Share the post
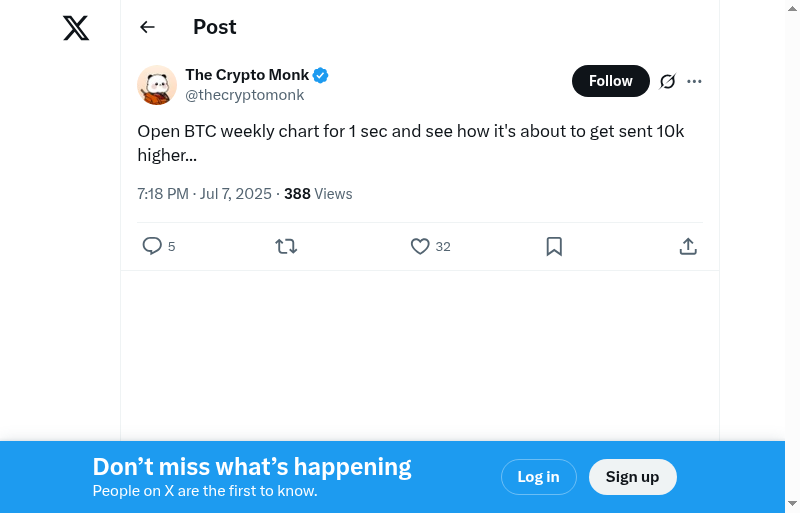The height and width of the screenshot is (513, 800). (x=688, y=246)
